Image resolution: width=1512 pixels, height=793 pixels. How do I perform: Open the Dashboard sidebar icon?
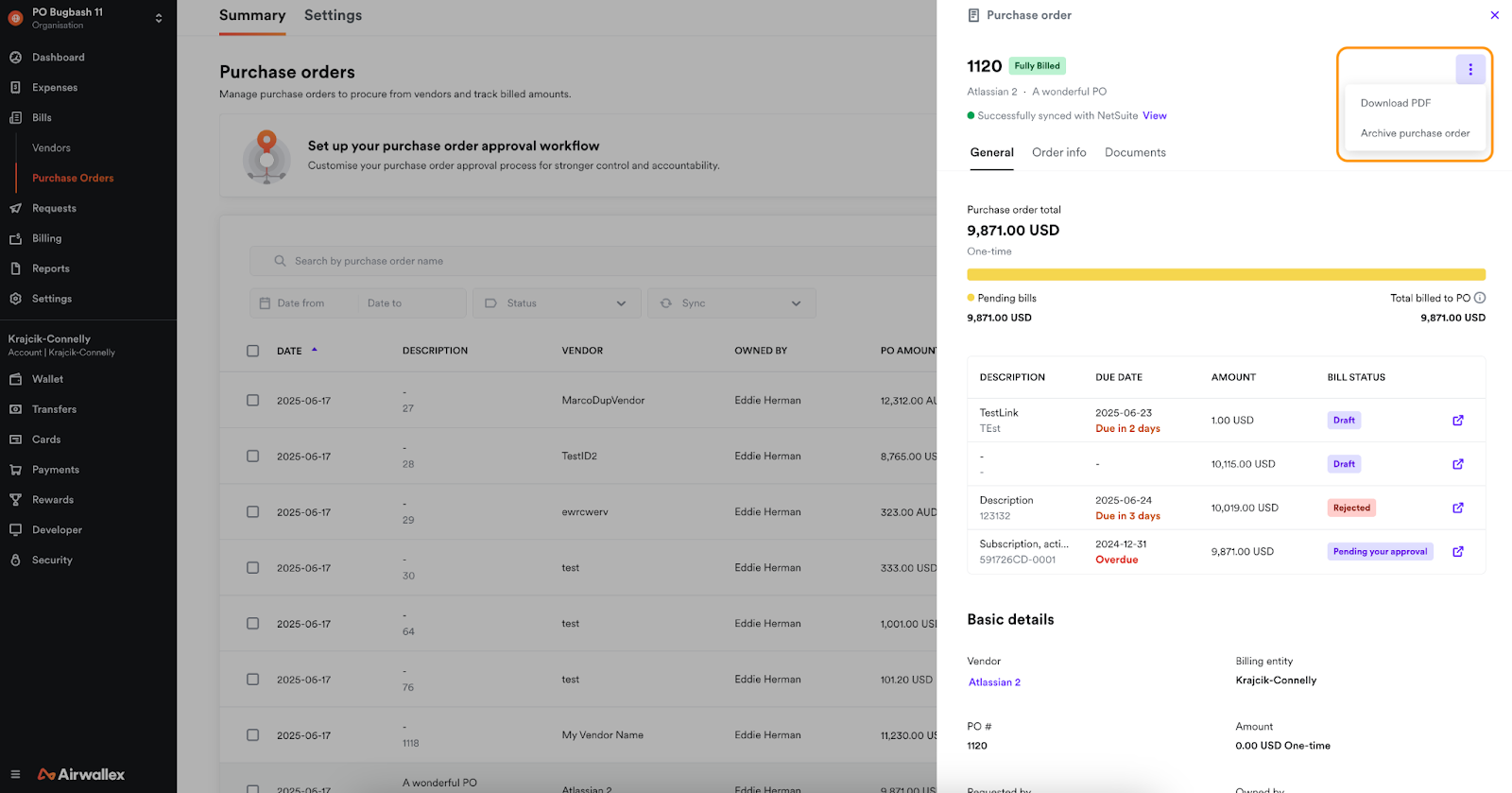pyautogui.click(x=15, y=58)
